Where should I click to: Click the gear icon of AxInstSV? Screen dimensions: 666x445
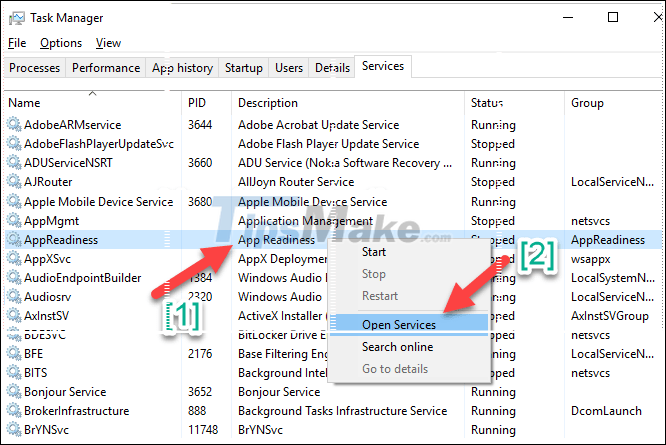point(14,315)
